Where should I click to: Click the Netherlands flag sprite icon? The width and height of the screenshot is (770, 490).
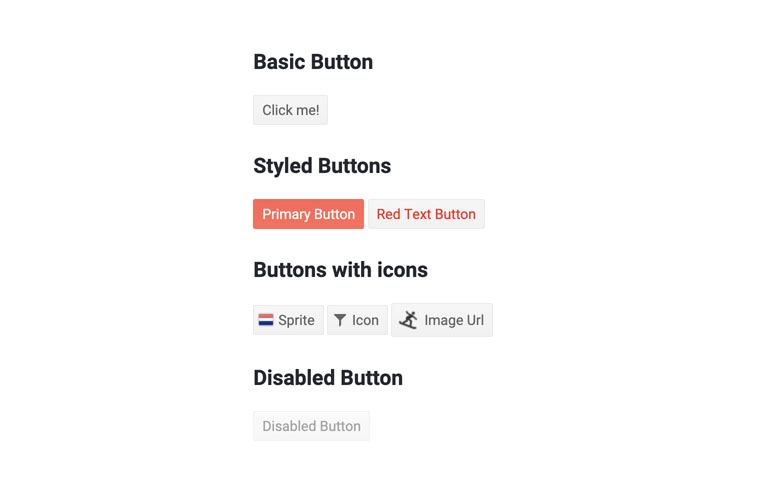(266, 320)
